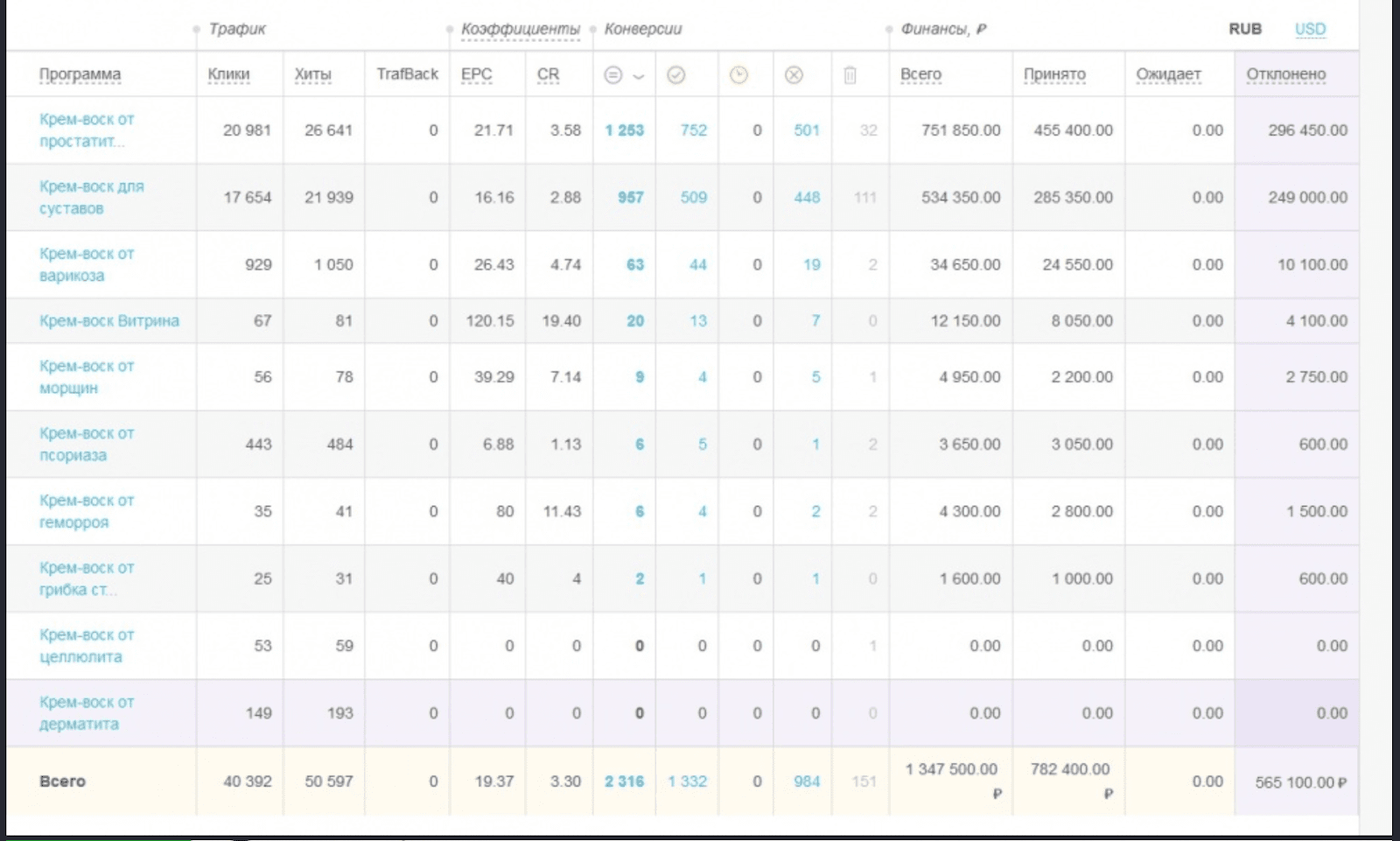The width and height of the screenshot is (1400, 841).
Task: Click the total conversions icon in header
Action: pyautogui.click(x=612, y=75)
